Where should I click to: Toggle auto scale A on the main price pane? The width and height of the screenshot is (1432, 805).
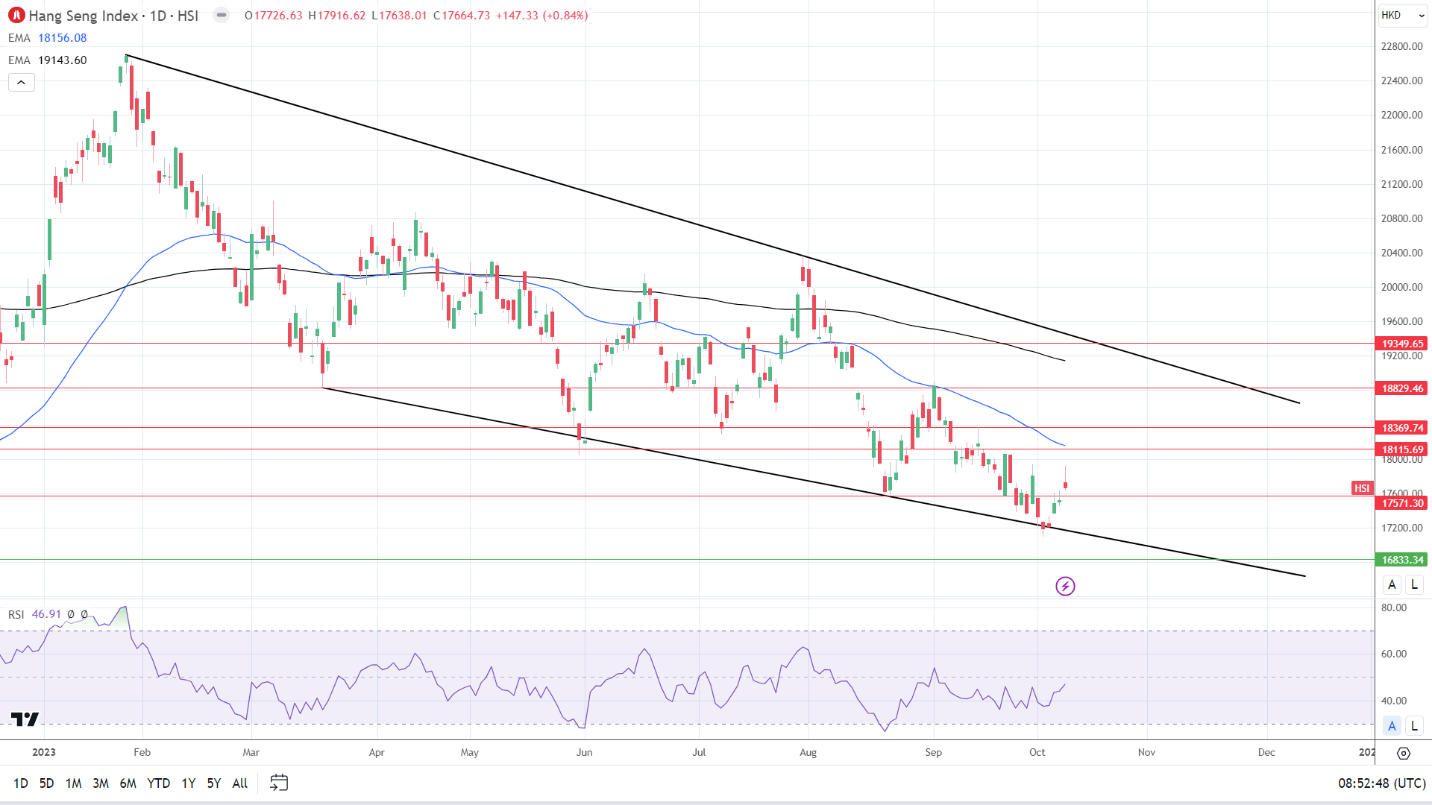[1392, 585]
